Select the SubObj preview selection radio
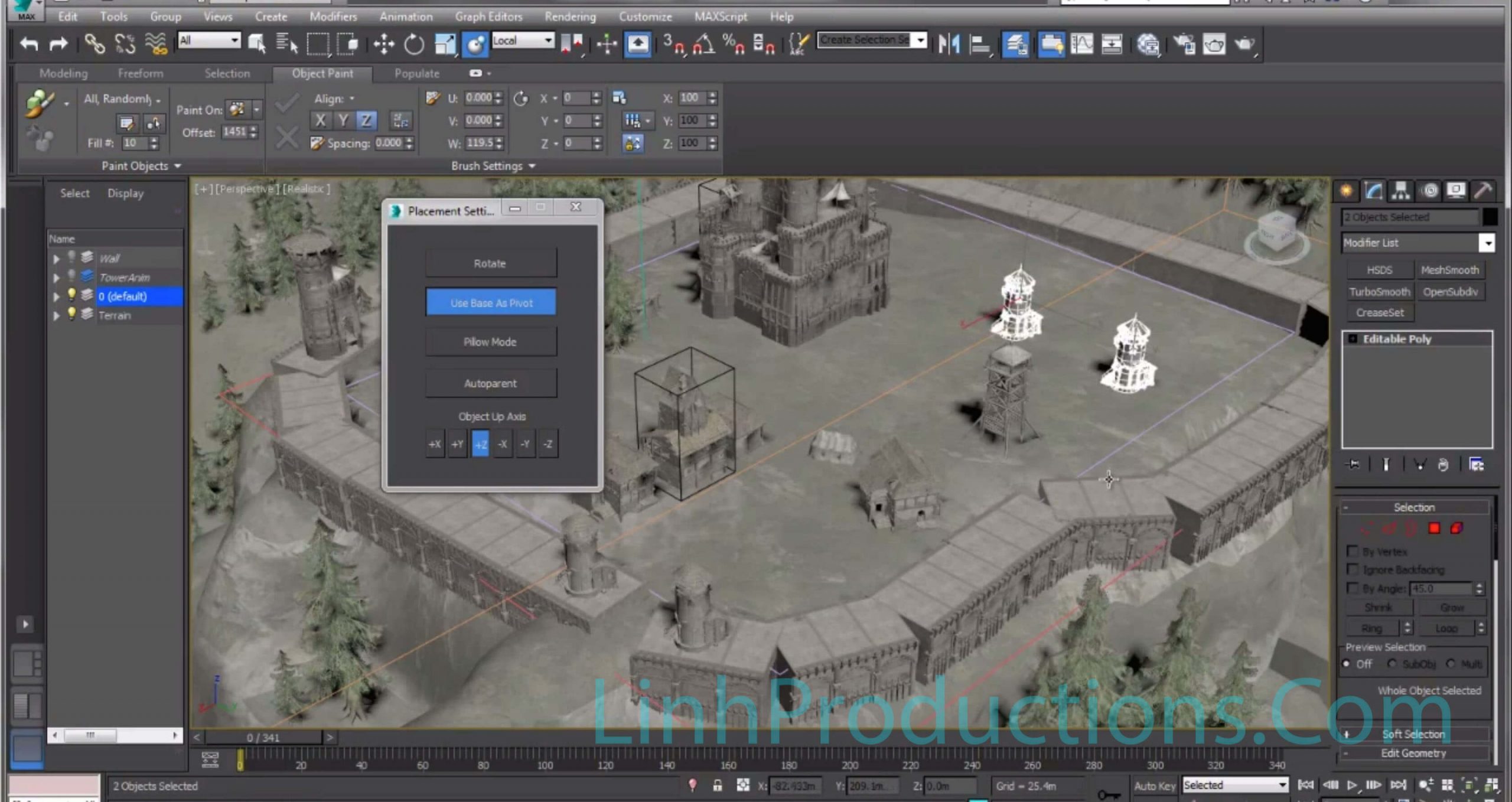The height and width of the screenshot is (802, 1512). point(1392,664)
